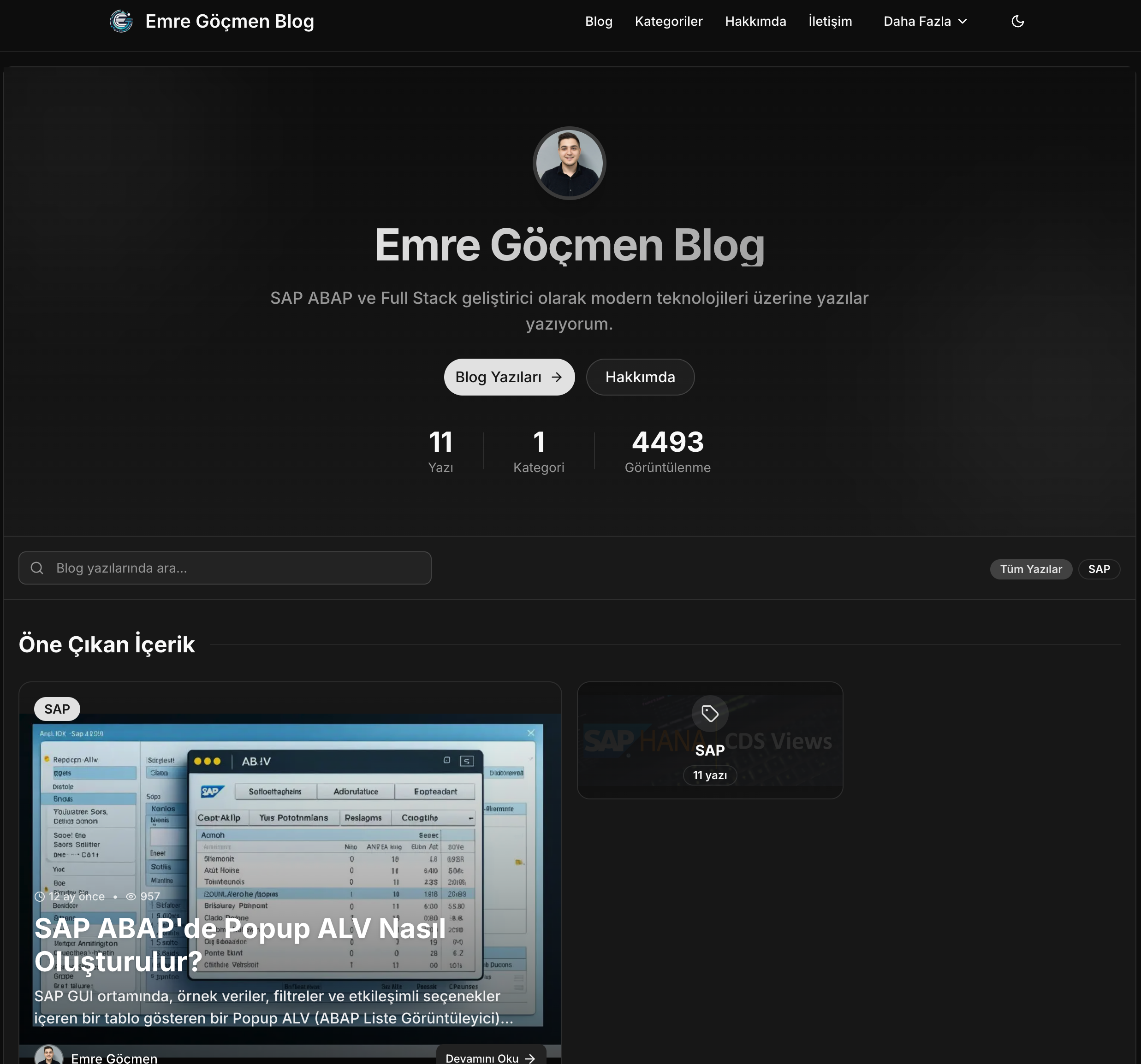1141x1064 pixels.
Task: Open the 11 yazı badge on SAP card
Action: click(x=710, y=775)
